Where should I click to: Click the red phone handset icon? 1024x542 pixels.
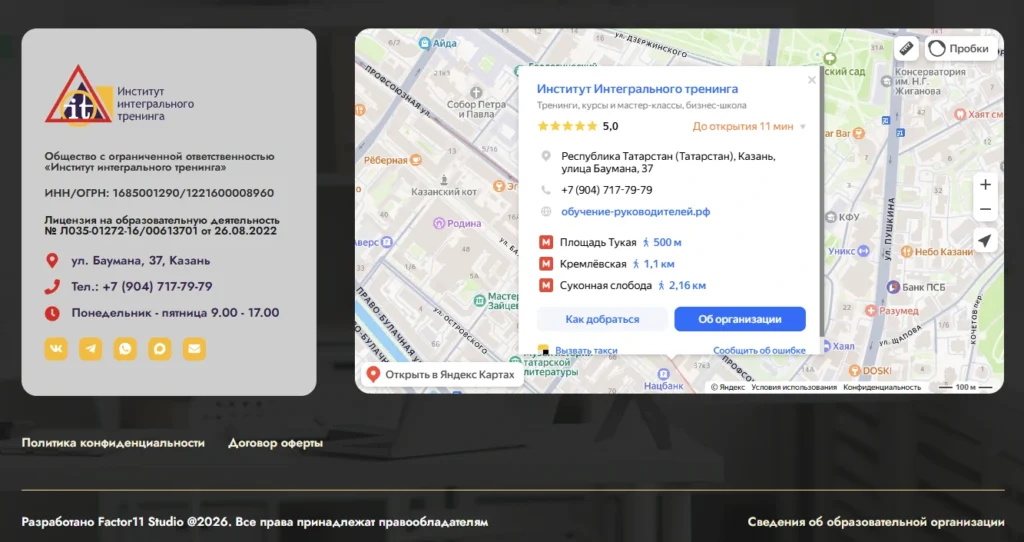point(52,287)
